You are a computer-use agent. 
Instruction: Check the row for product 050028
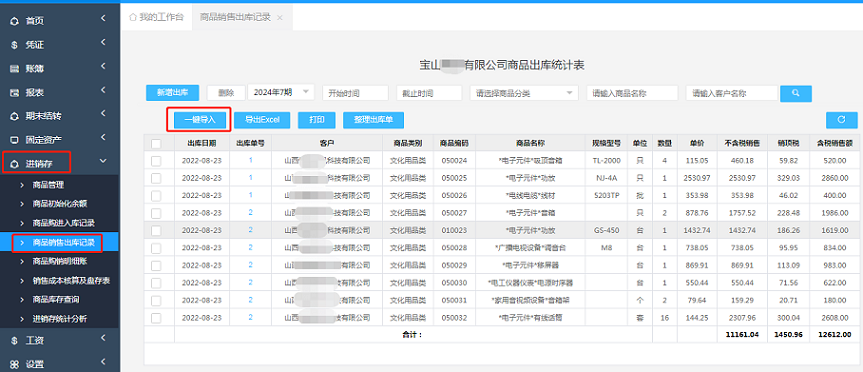(x=156, y=248)
